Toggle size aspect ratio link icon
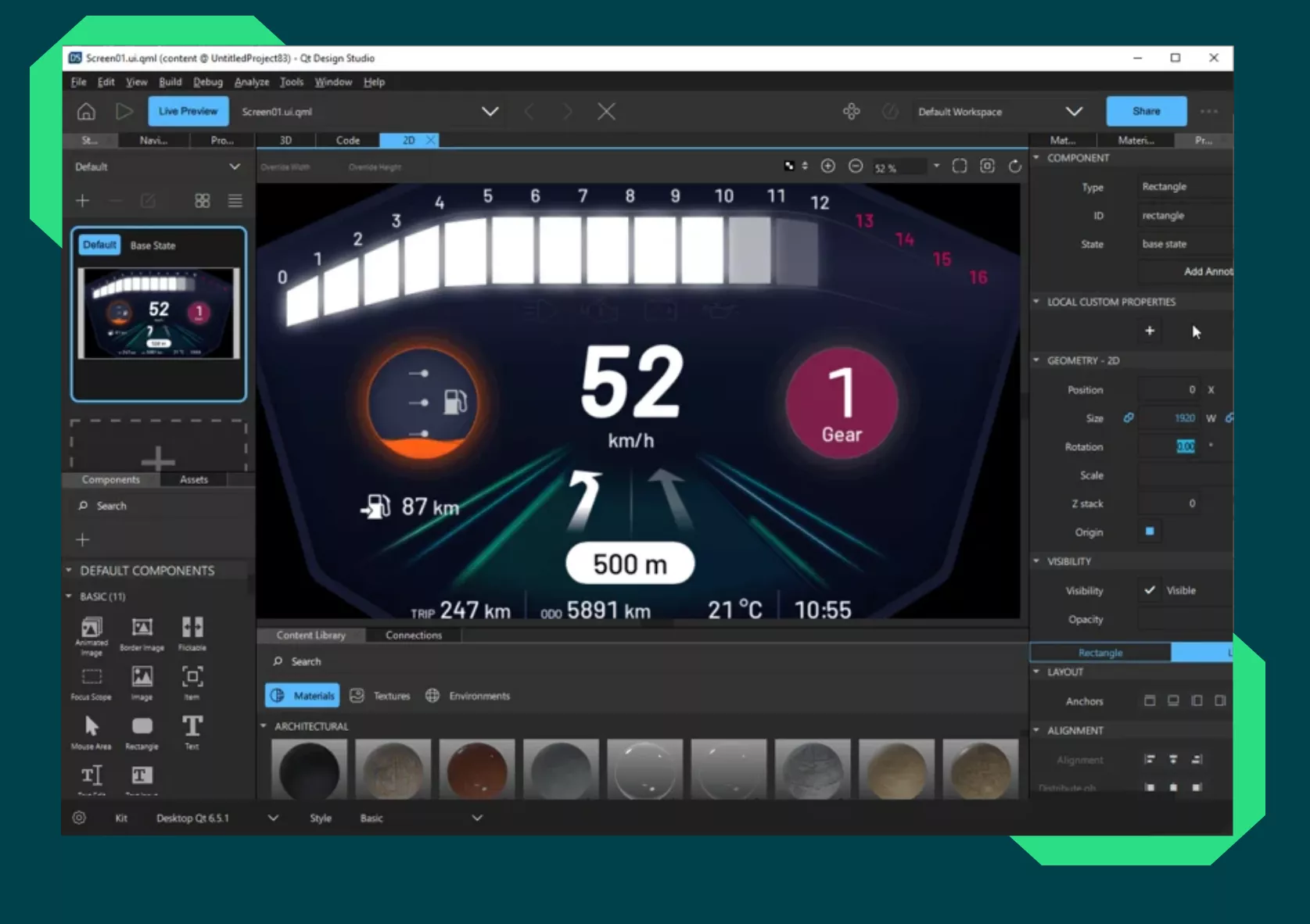Image resolution: width=1310 pixels, height=924 pixels. (1129, 418)
